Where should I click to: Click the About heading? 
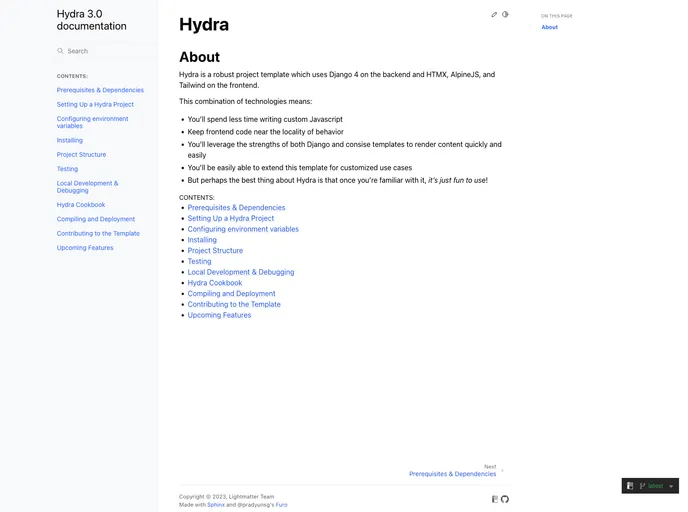click(x=200, y=57)
